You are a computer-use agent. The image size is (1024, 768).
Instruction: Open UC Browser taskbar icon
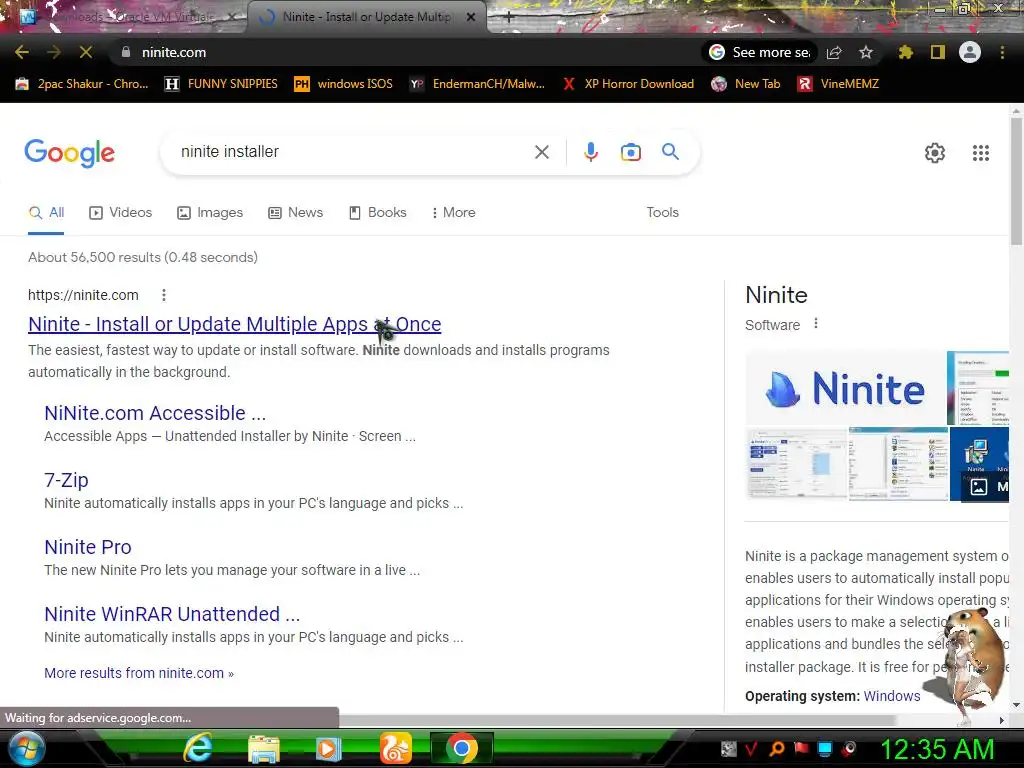[x=396, y=748]
